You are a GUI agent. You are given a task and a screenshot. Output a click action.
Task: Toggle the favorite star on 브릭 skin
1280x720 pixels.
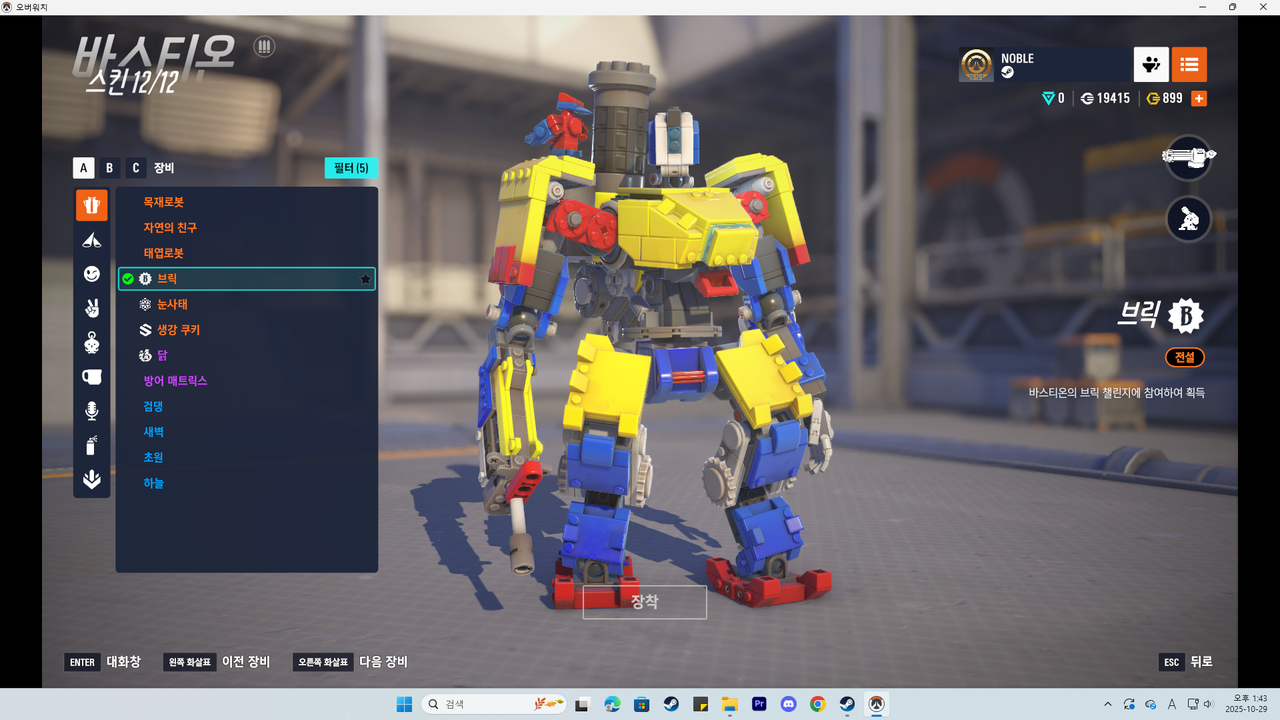[365, 279]
